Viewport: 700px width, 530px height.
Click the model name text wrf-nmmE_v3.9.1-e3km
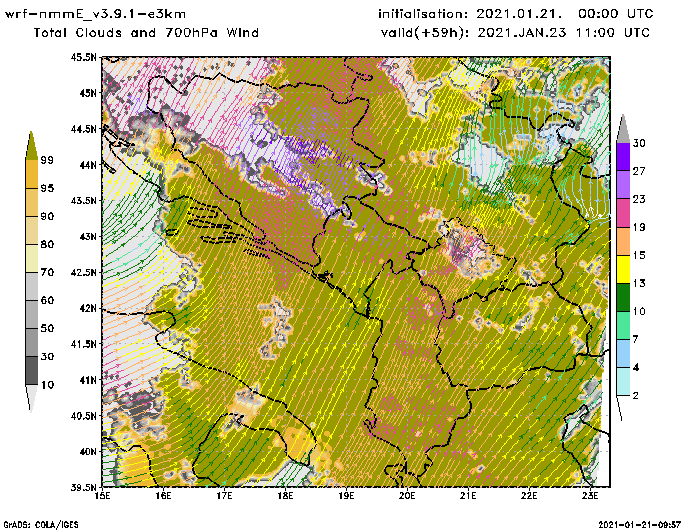tap(95, 14)
